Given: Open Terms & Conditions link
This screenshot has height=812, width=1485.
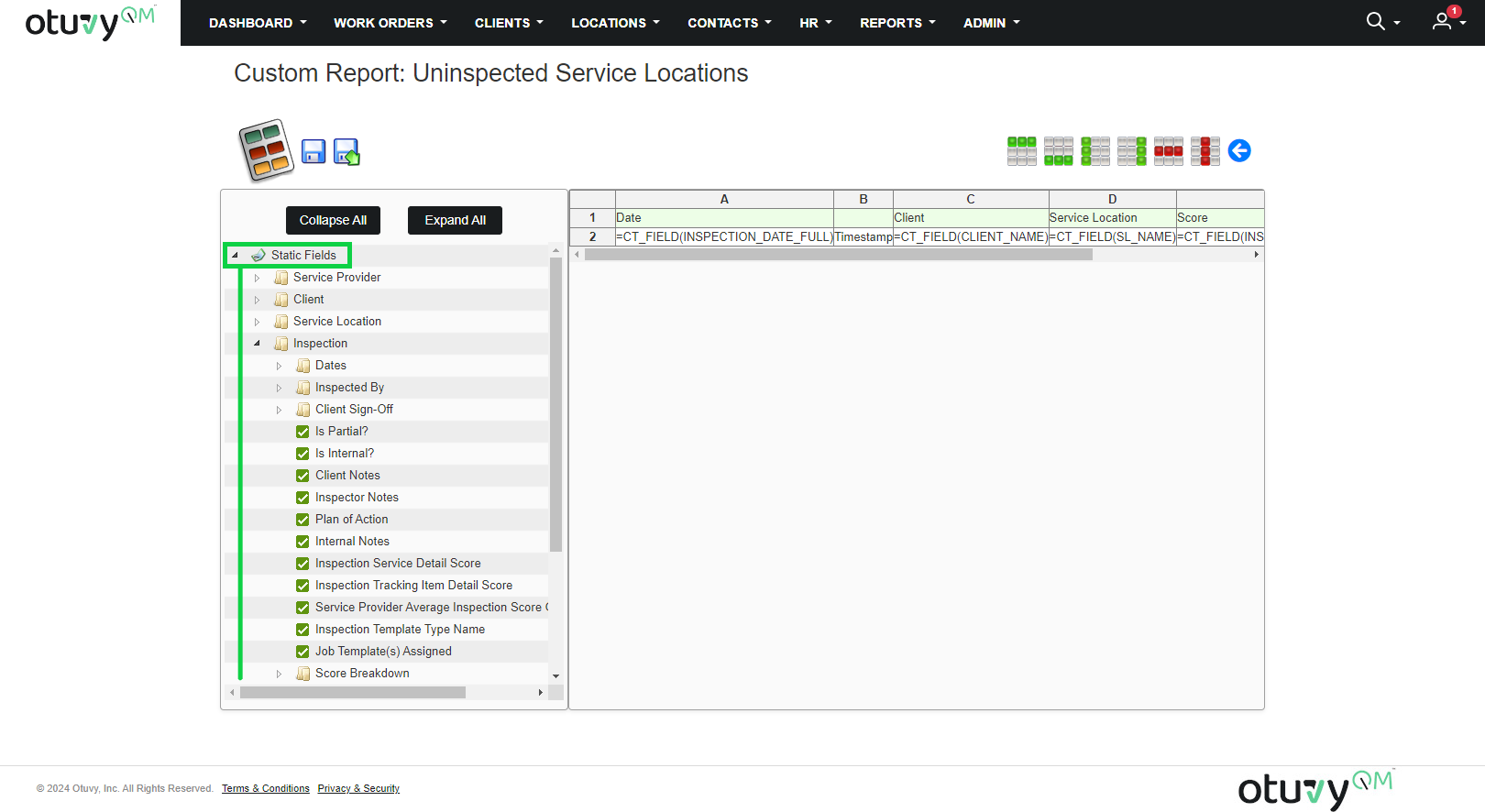Looking at the screenshot, I should pyautogui.click(x=266, y=788).
